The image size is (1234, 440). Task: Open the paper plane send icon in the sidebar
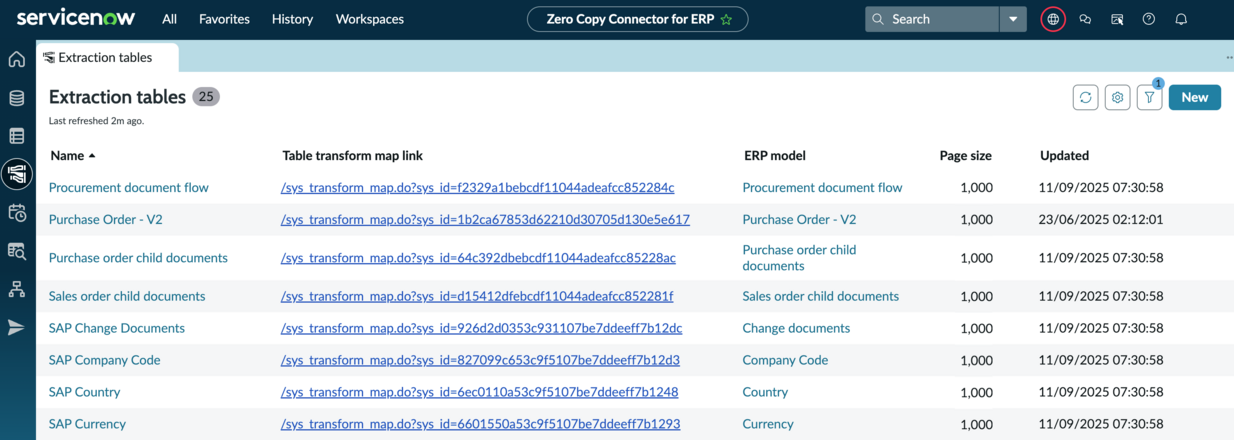[16, 327]
